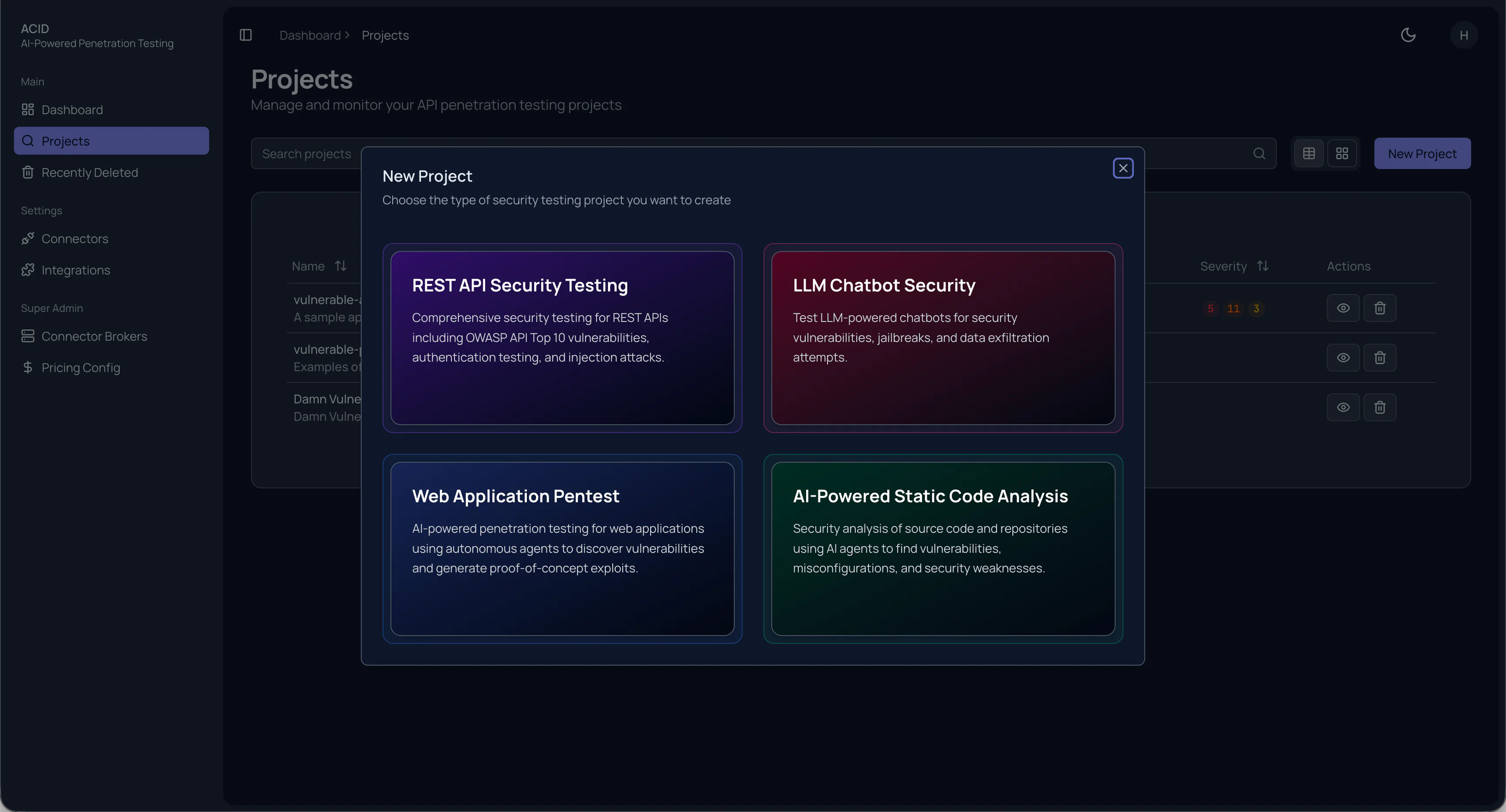Switch the dark mode moon icon

pos(1408,35)
